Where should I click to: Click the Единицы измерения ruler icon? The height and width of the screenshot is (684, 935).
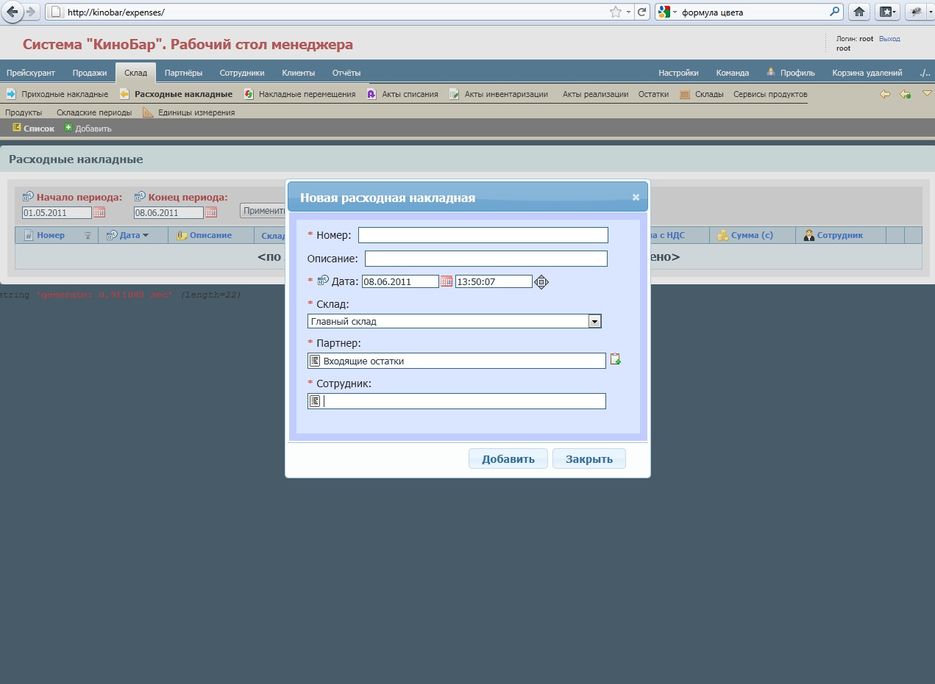148,112
